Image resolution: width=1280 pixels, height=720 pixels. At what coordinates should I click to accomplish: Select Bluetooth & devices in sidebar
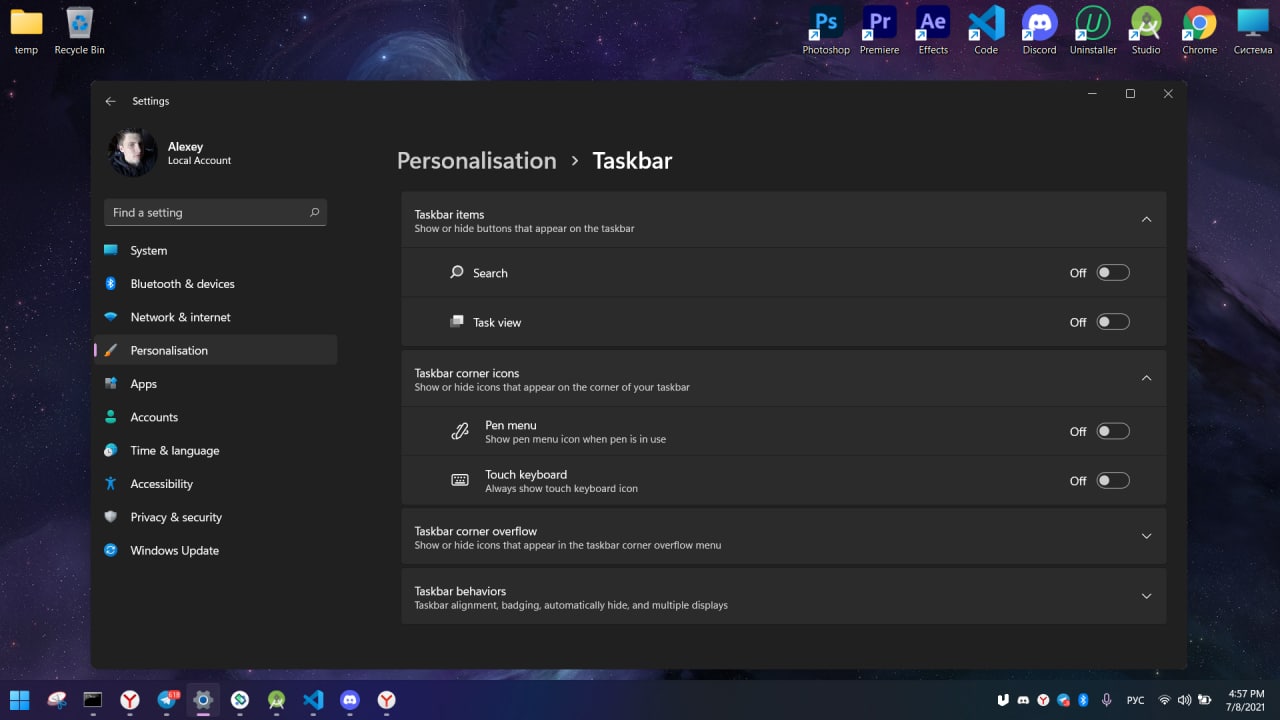tap(216, 284)
